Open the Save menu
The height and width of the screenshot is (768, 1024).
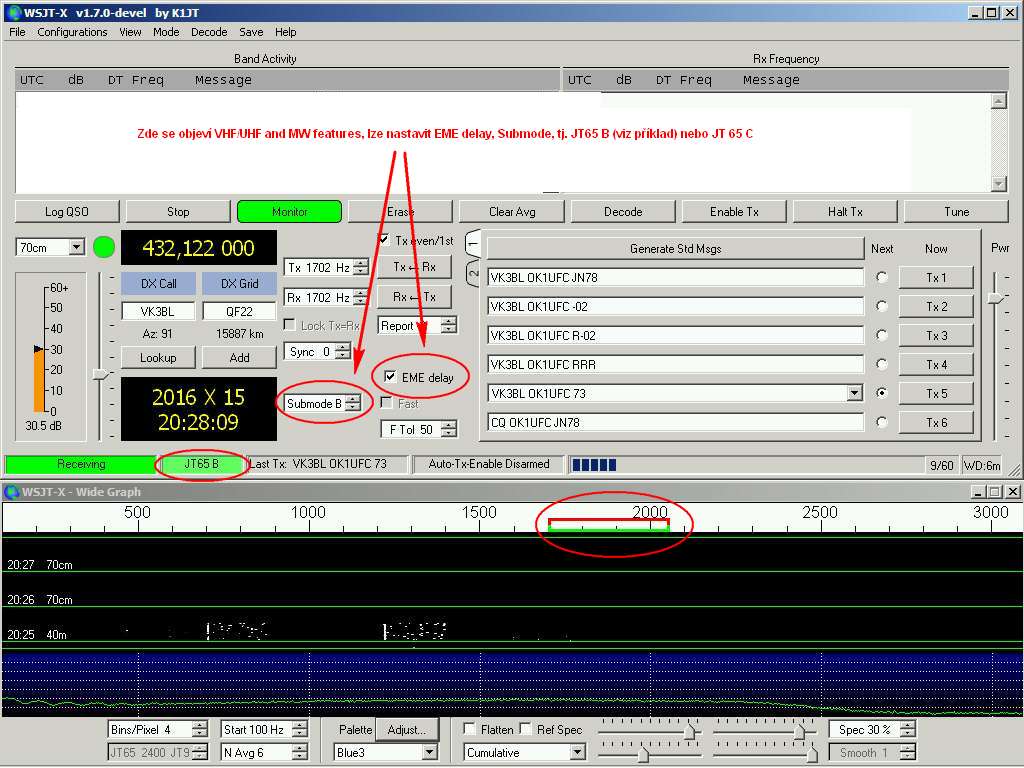(251, 32)
